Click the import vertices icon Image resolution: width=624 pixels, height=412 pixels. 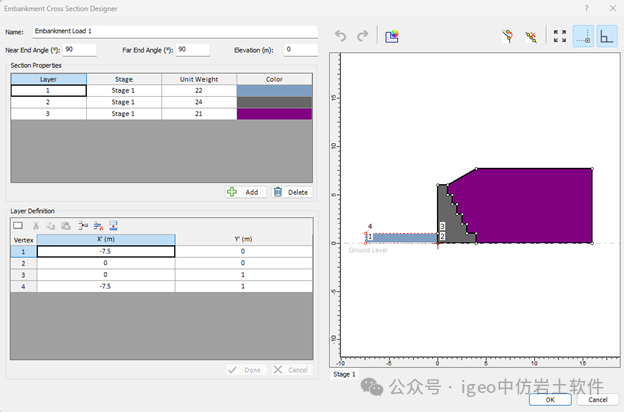point(113,226)
